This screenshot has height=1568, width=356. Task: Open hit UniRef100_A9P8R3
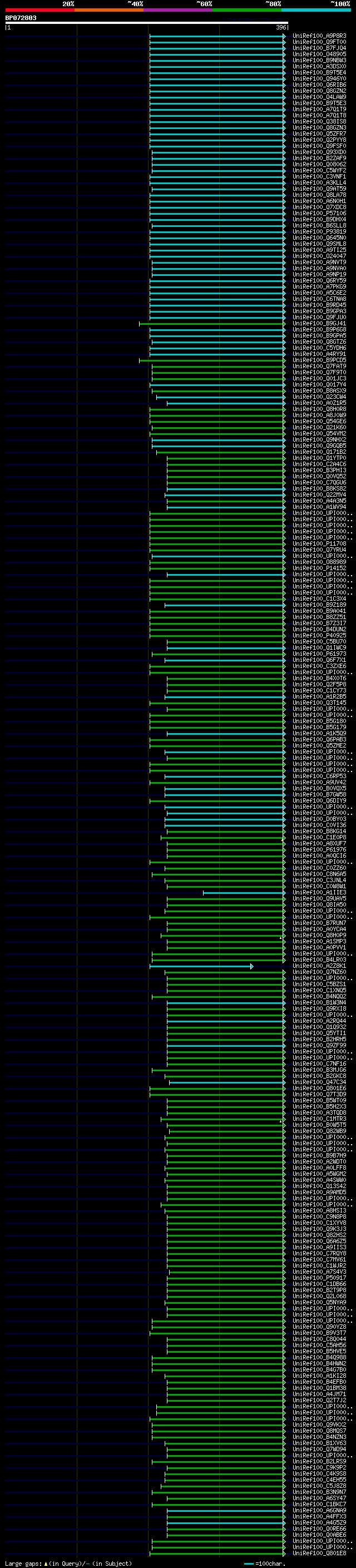click(x=319, y=36)
